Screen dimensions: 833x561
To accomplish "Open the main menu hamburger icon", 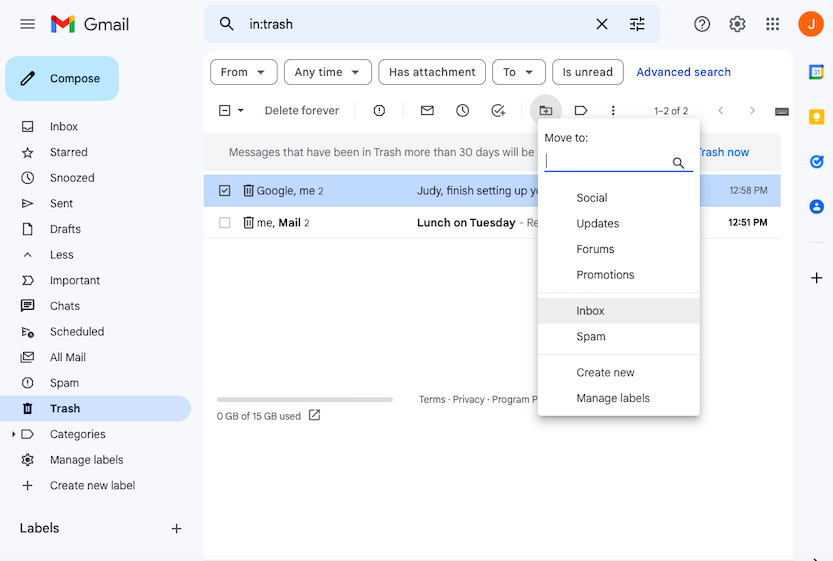I will coord(28,24).
